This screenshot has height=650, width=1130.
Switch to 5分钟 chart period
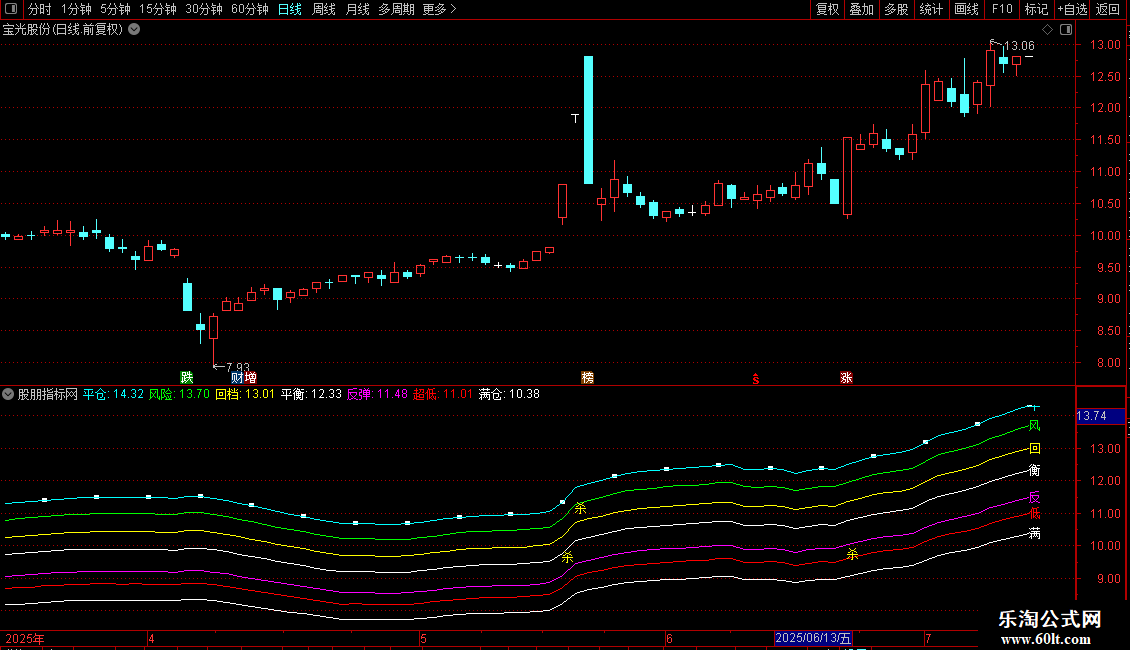click(x=115, y=9)
